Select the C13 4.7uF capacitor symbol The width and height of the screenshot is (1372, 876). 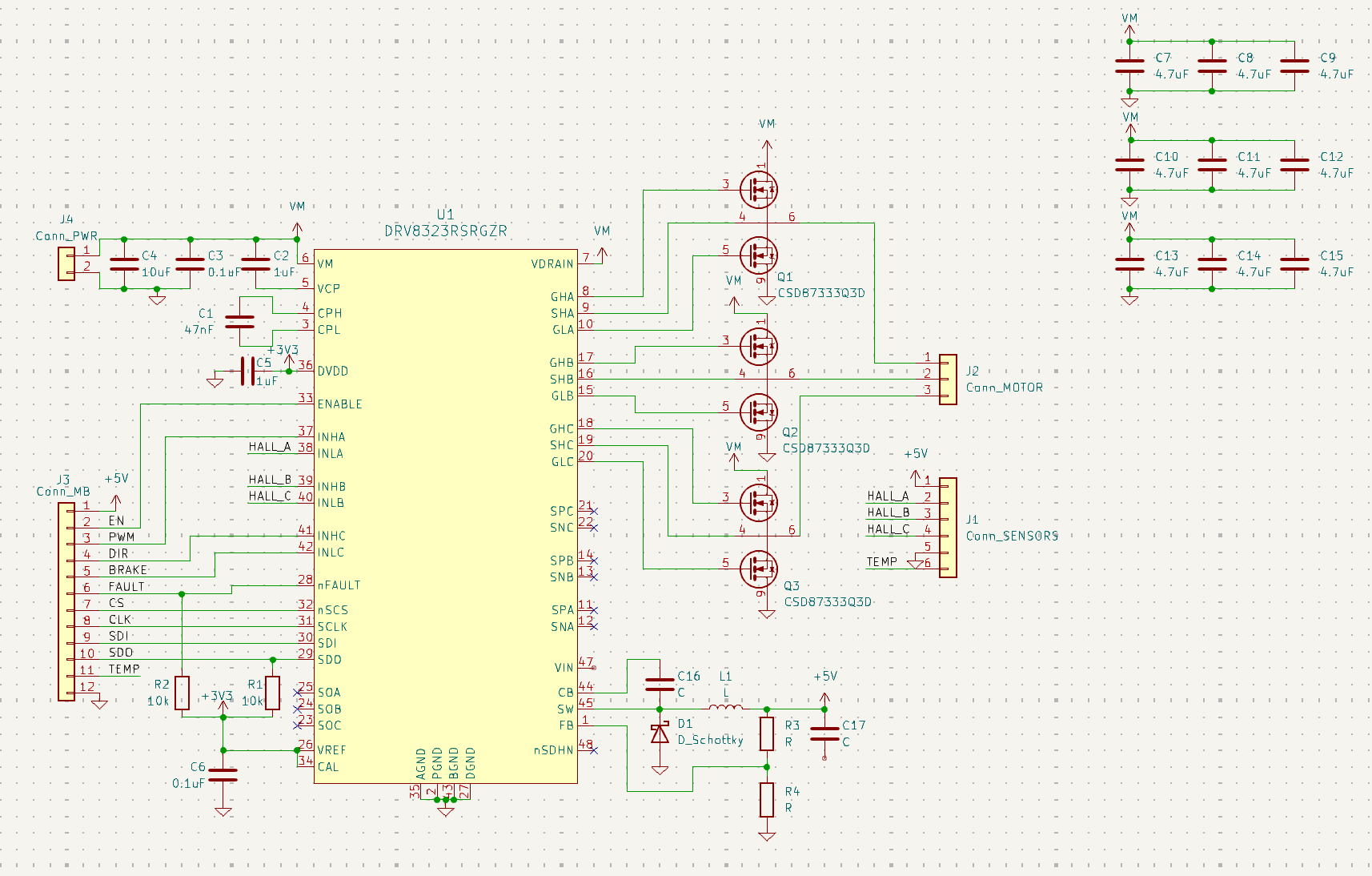(1129, 264)
